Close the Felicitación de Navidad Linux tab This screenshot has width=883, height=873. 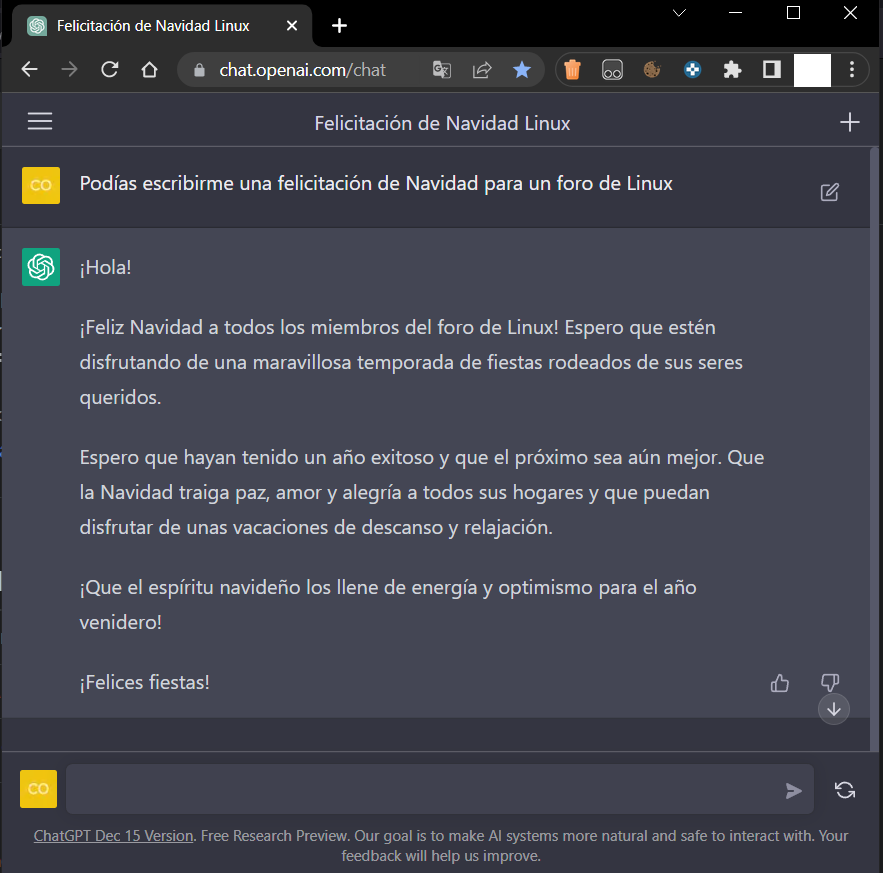coord(292,26)
